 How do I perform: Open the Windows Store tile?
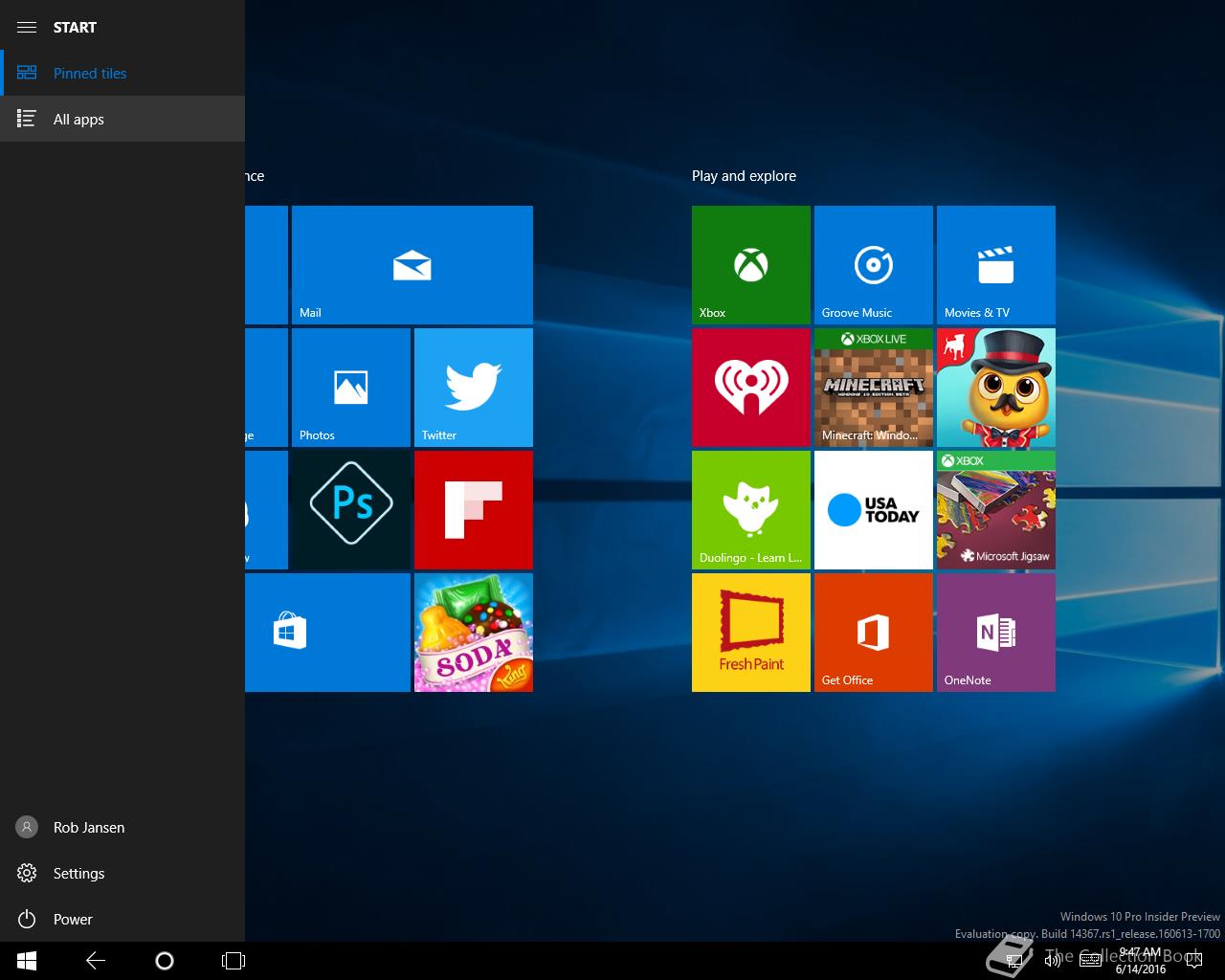tap(327, 633)
